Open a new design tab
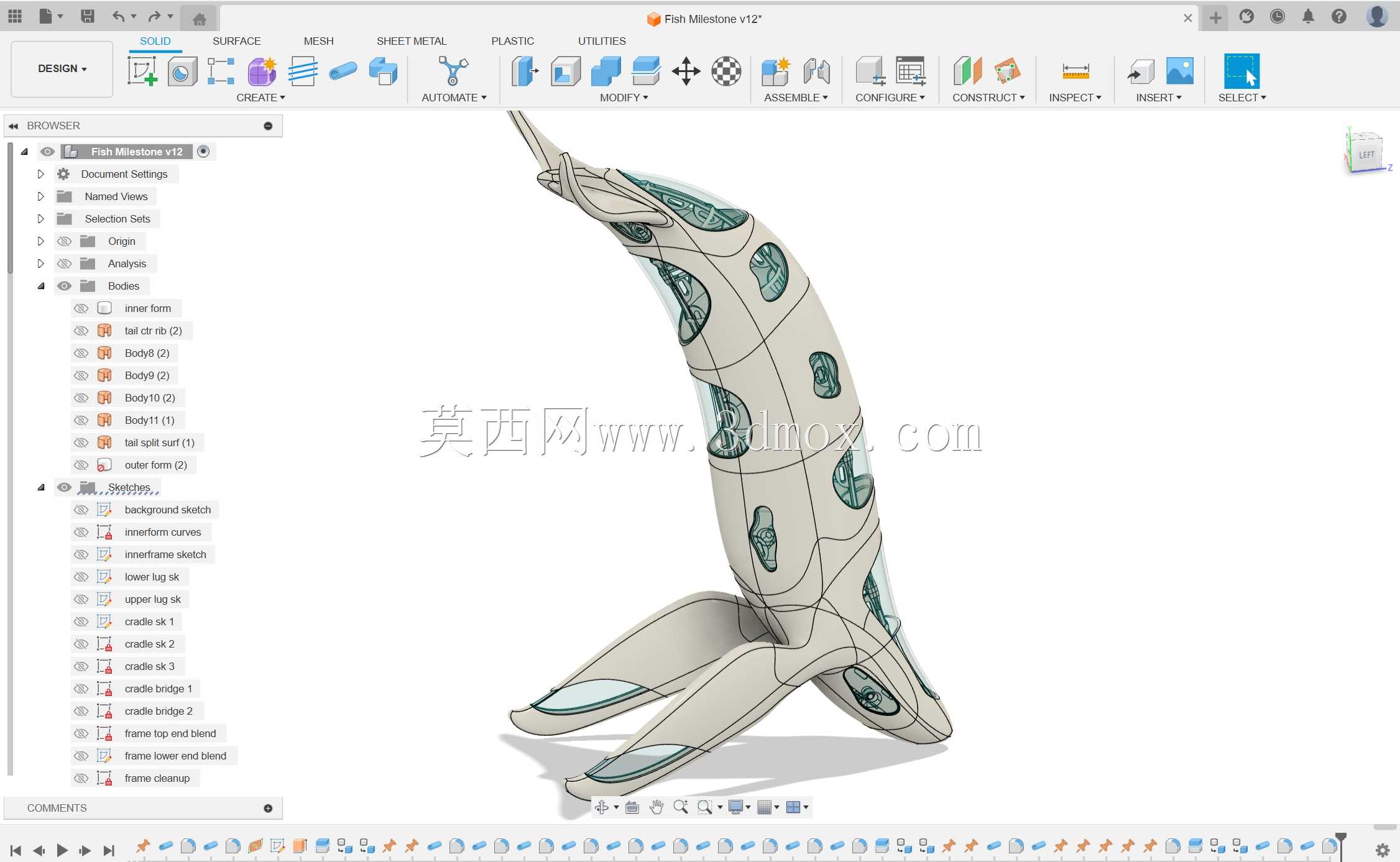The image size is (1400, 862). 1215,17
